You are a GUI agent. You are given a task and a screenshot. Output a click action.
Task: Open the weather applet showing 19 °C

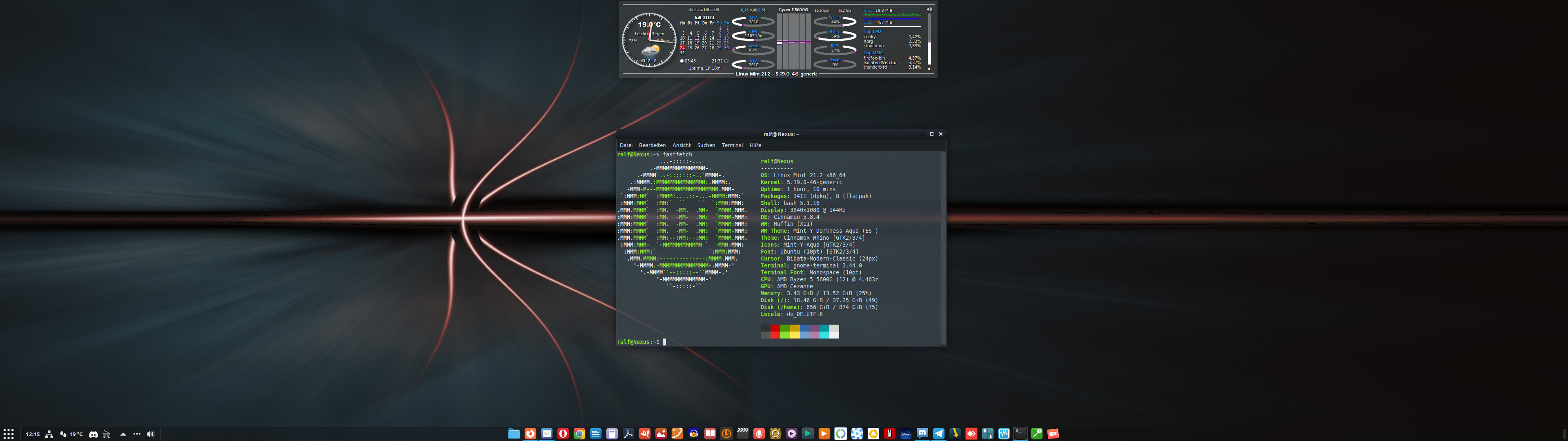click(71, 434)
